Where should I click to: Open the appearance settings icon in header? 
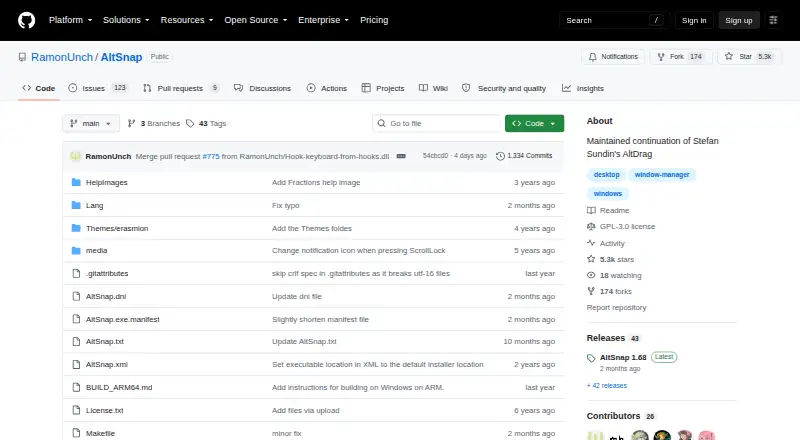click(773, 20)
